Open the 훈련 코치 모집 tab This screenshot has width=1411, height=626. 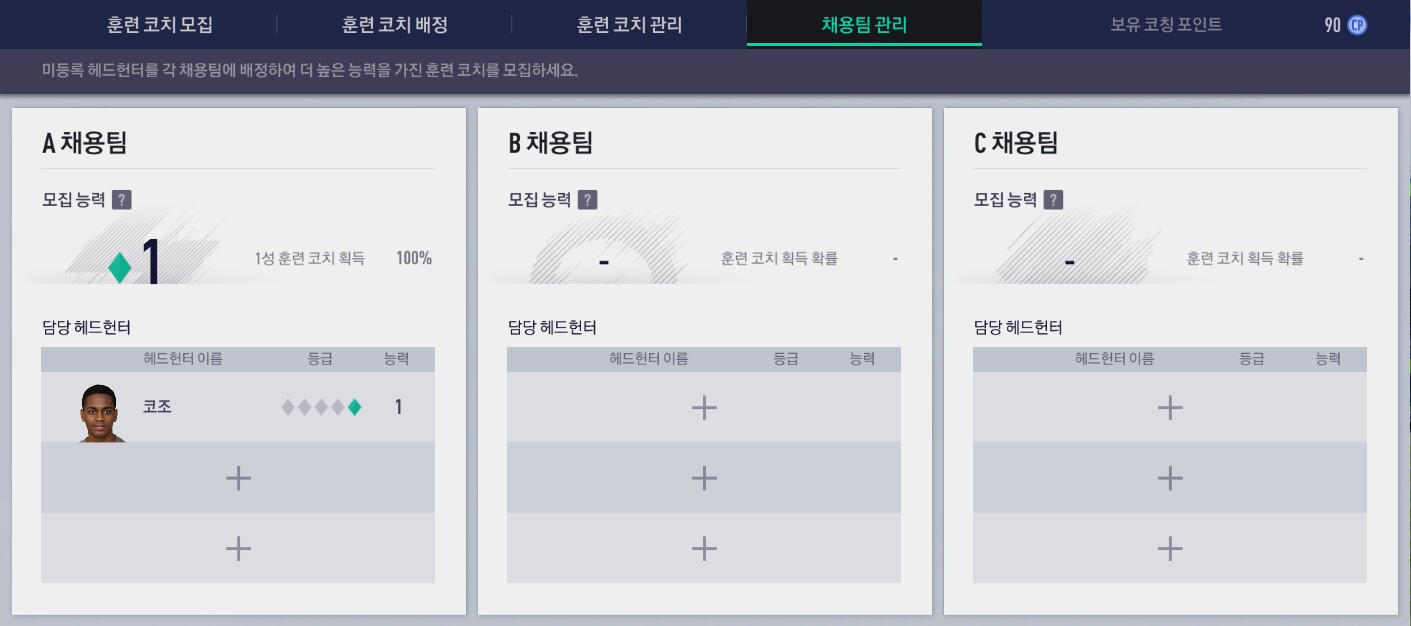160,25
